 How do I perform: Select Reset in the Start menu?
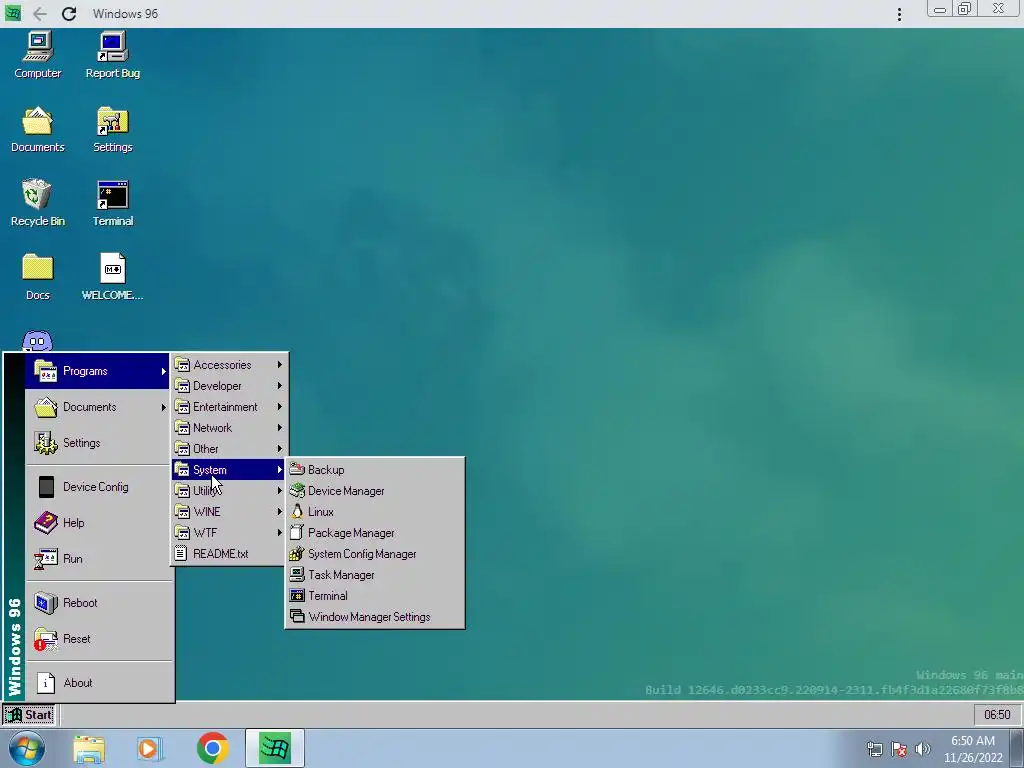tap(99, 639)
